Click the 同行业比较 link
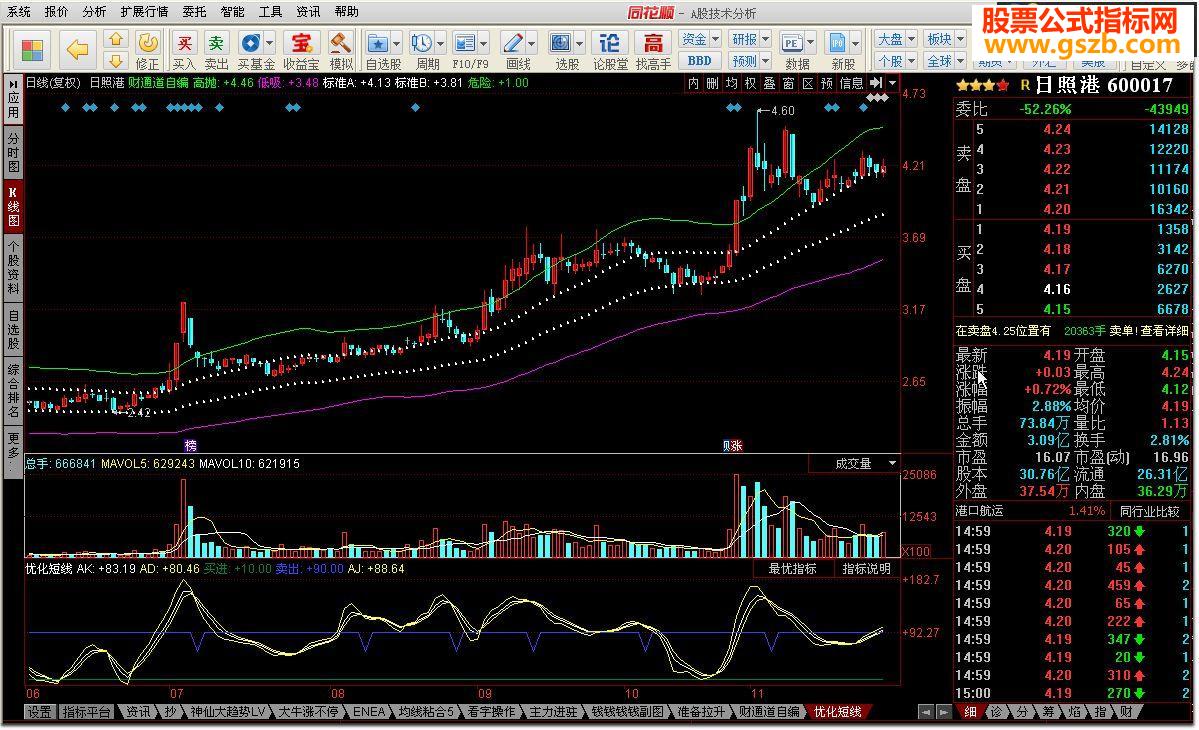Viewport: 1199px width, 730px height. tap(1149, 511)
